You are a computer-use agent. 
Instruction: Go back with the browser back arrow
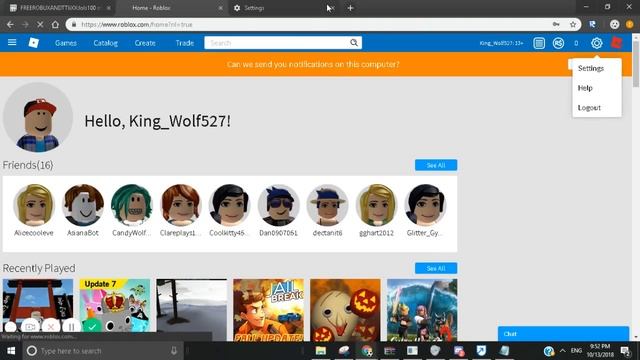click(x=10, y=24)
